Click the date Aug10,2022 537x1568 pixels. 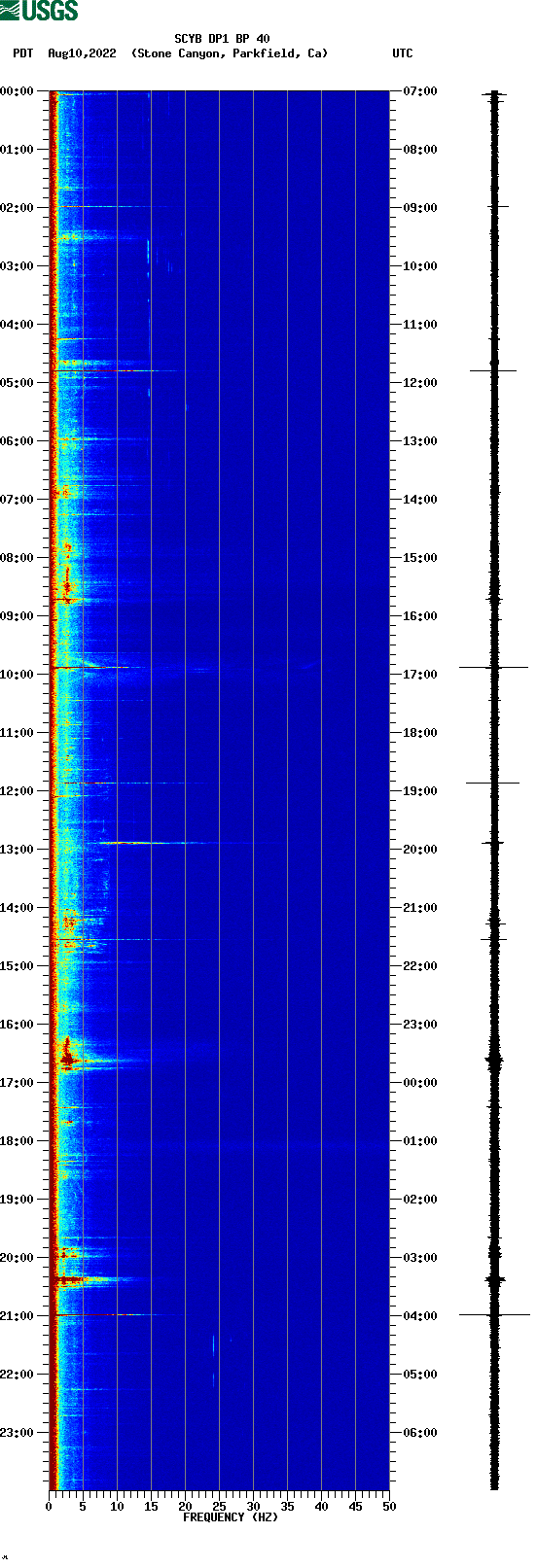click(x=82, y=53)
